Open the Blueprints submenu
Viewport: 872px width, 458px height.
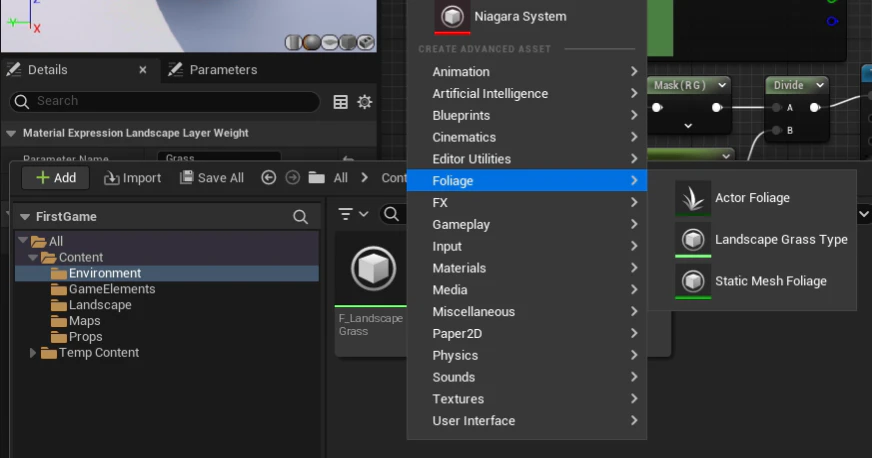pyautogui.click(x=527, y=115)
